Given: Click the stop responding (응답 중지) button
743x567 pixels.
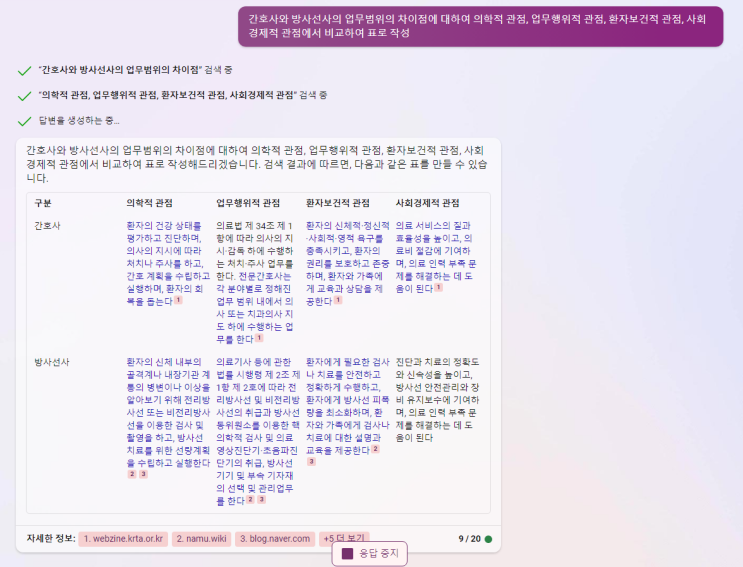Looking at the screenshot, I should (370, 553).
